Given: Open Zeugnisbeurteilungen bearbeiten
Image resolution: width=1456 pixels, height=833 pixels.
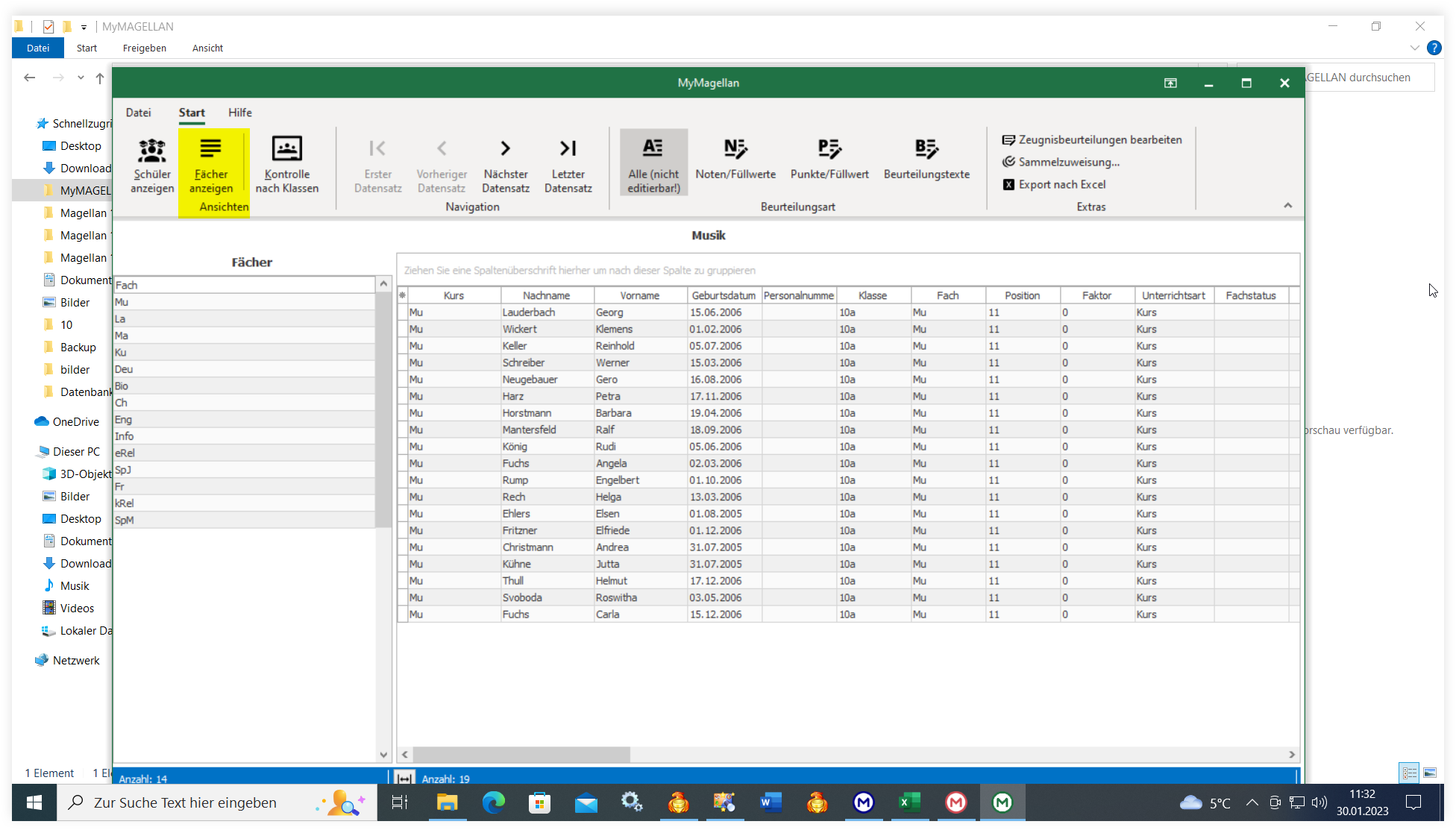Looking at the screenshot, I should click(x=1092, y=139).
